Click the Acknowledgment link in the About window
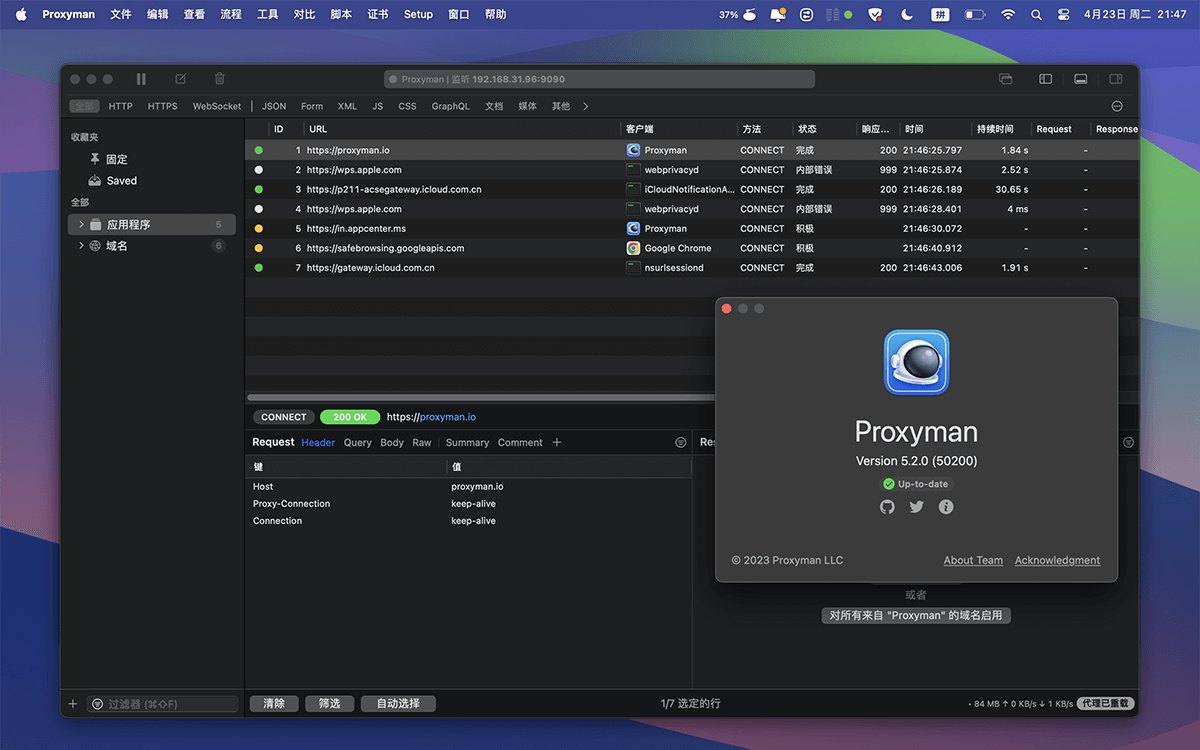 coord(1057,560)
